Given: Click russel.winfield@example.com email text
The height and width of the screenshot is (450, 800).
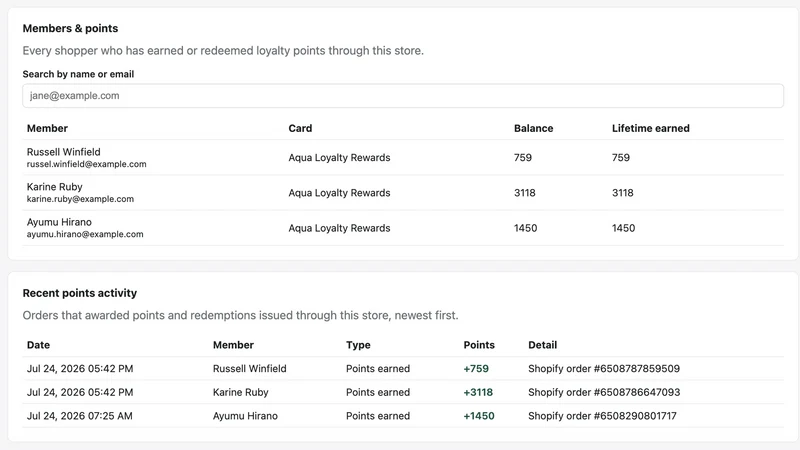Looking at the screenshot, I should pyautogui.click(x=86, y=164).
